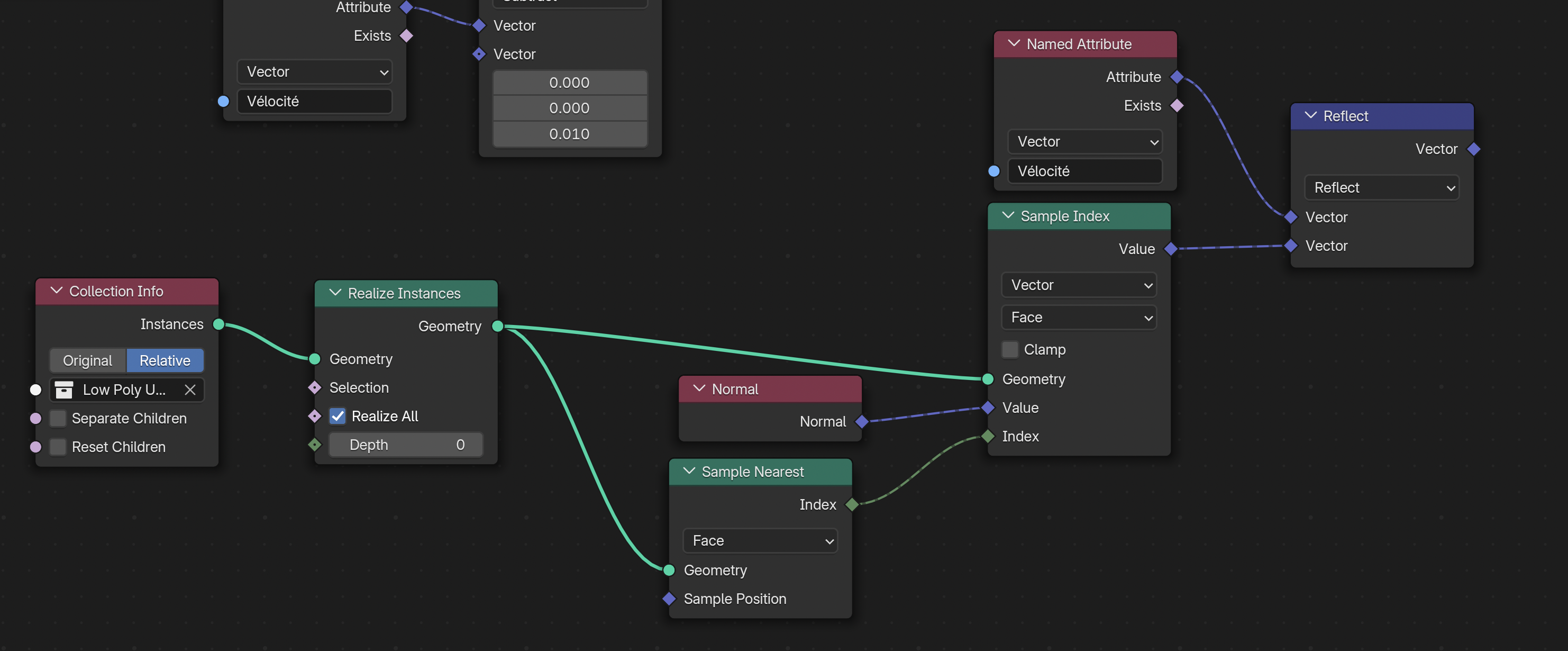Click the Normal node title
The width and height of the screenshot is (1568, 651).
(735, 389)
